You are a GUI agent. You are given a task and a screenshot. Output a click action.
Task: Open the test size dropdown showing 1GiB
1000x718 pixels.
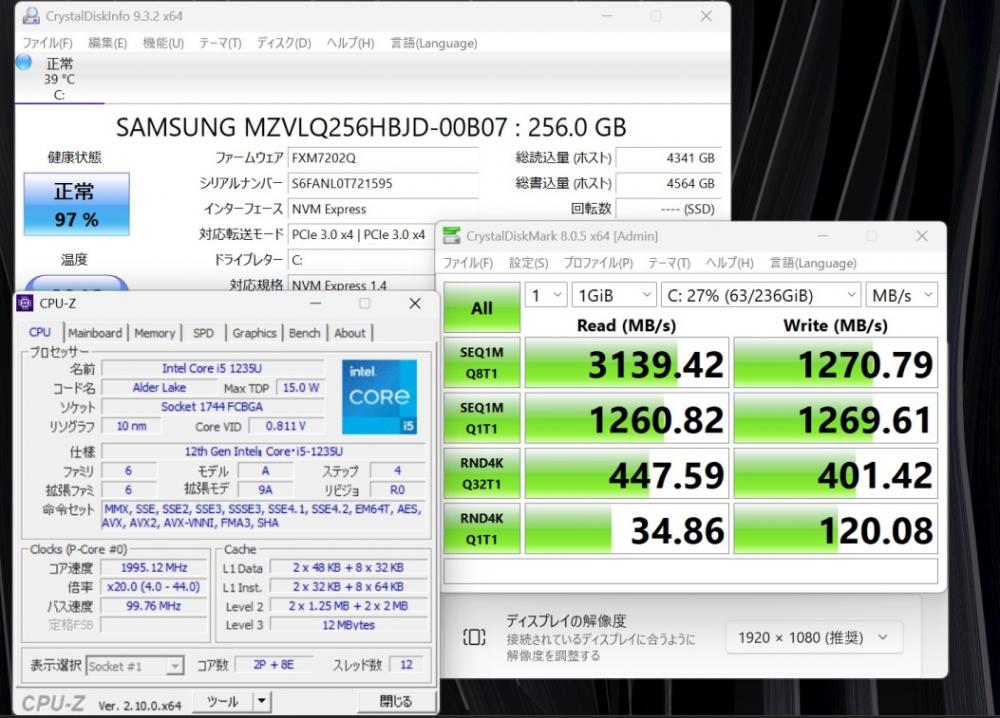click(614, 295)
